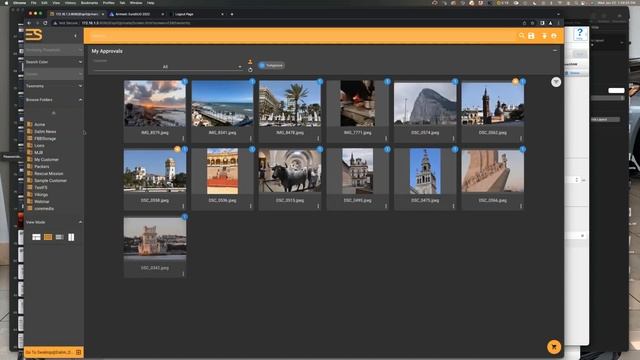This screenshot has width=640, height=360.
Task: Click the orange user icon beside the filter
Action: (x=250, y=62)
